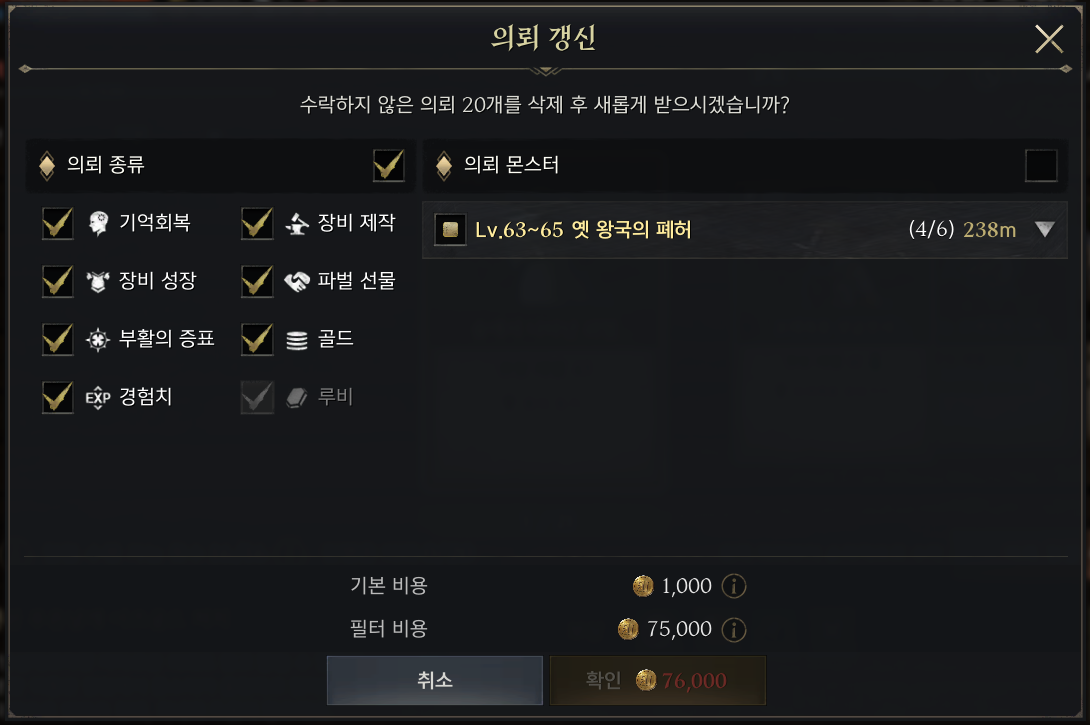Click the handshake icon for 파벌 선물
Screen dimensions: 1090x725
296,281
